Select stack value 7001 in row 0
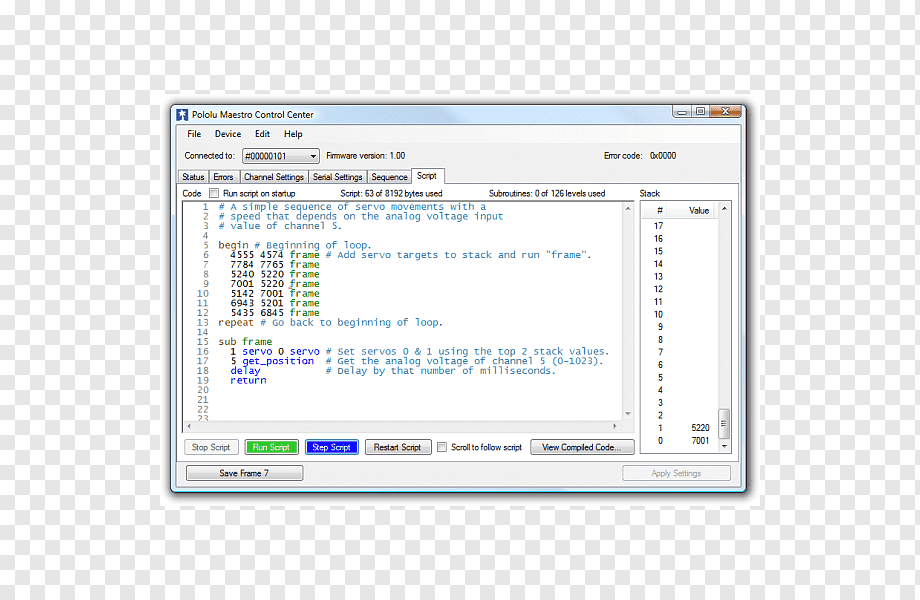The width and height of the screenshot is (920, 600). [700, 440]
